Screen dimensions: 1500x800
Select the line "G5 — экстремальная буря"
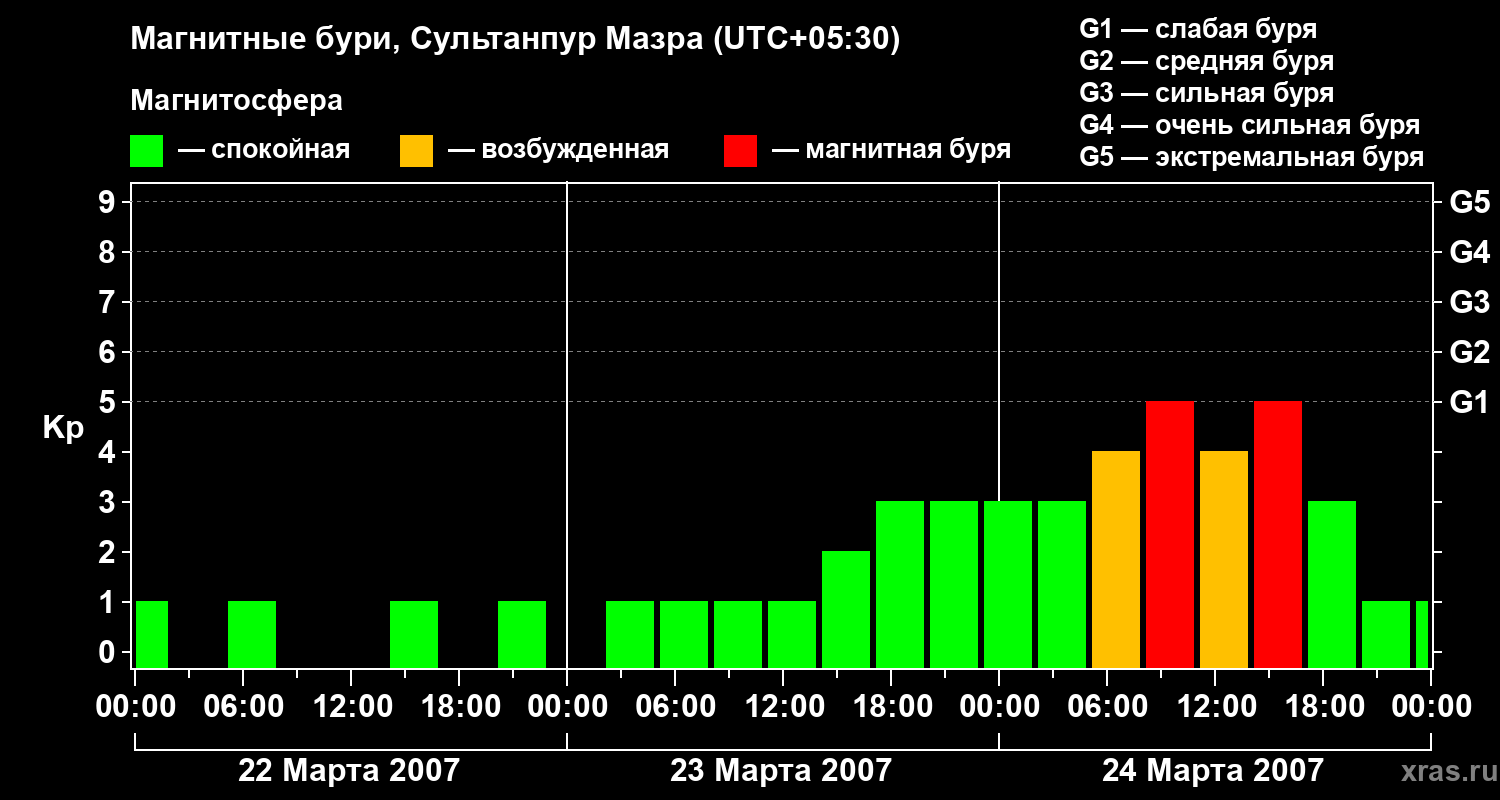point(1252,157)
